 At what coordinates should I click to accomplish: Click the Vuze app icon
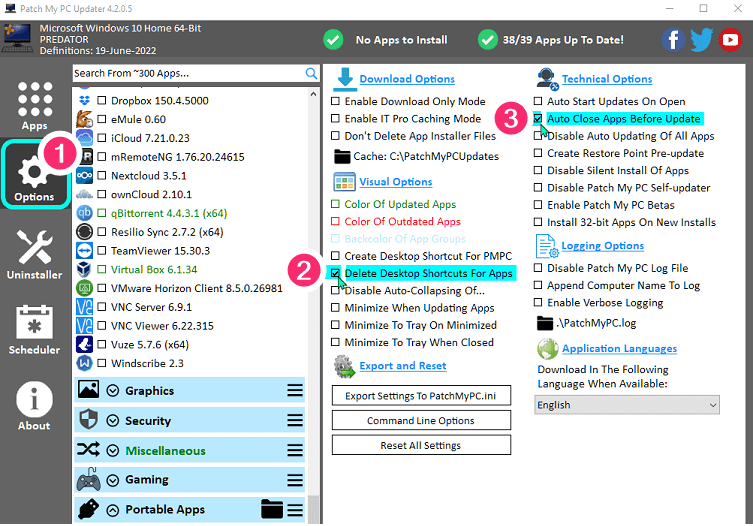pyautogui.click(x=85, y=344)
